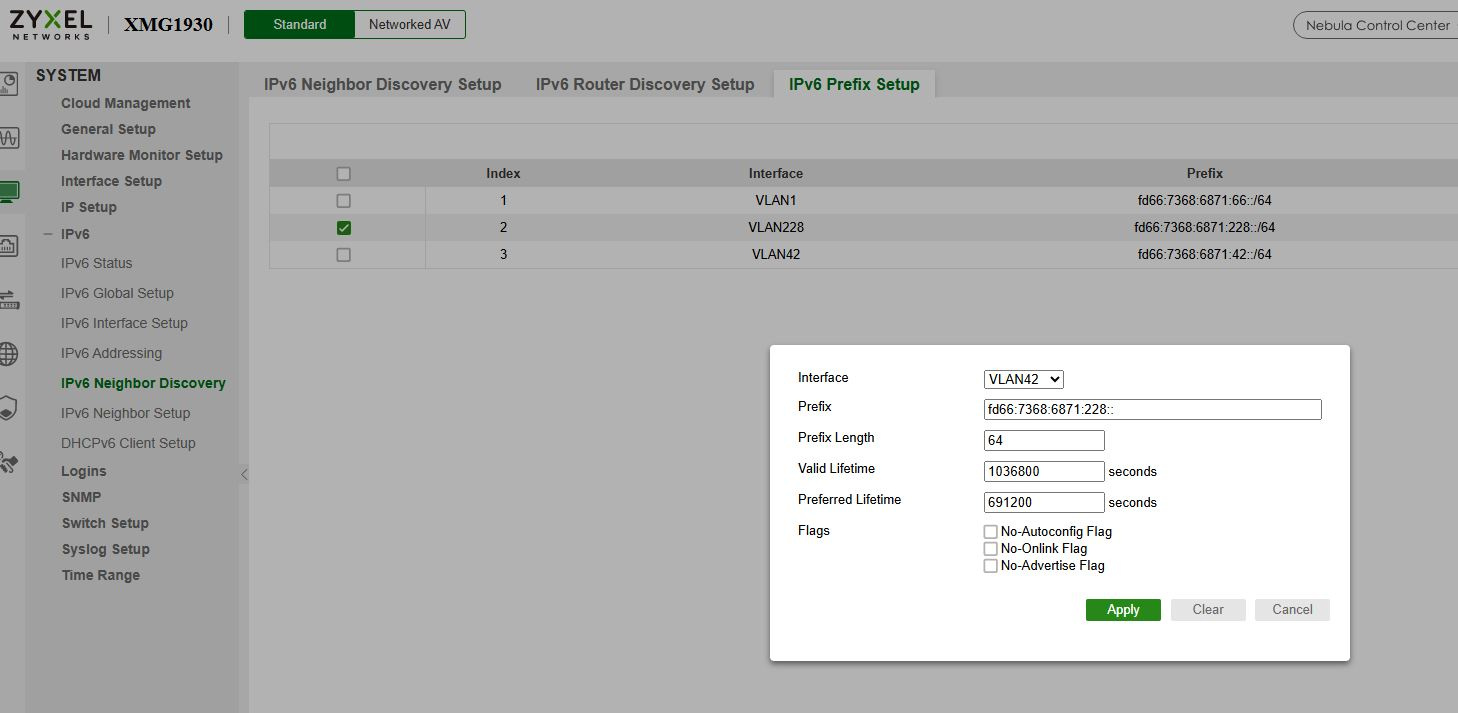Image resolution: width=1458 pixels, height=713 pixels.
Task: Open Nebula Control Center
Action: click(x=1377, y=25)
